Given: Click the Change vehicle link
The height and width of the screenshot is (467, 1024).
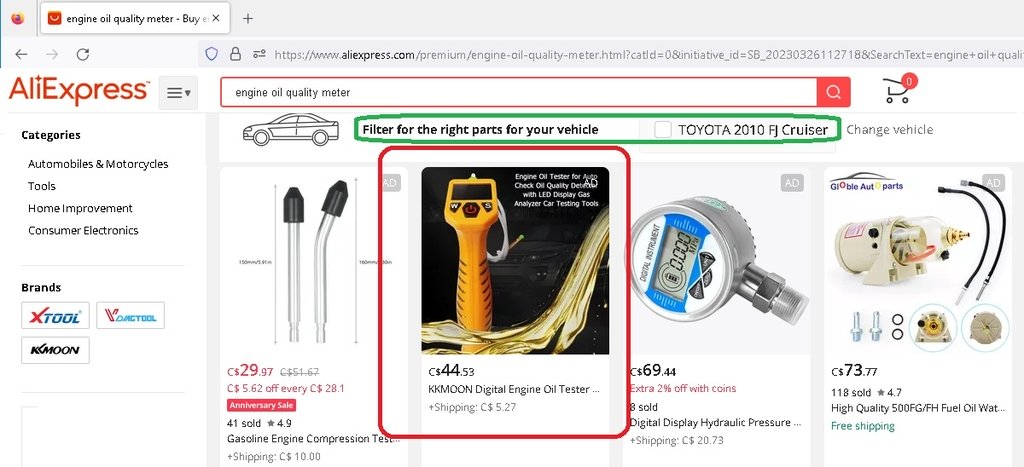Looking at the screenshot, I should 889,129.
